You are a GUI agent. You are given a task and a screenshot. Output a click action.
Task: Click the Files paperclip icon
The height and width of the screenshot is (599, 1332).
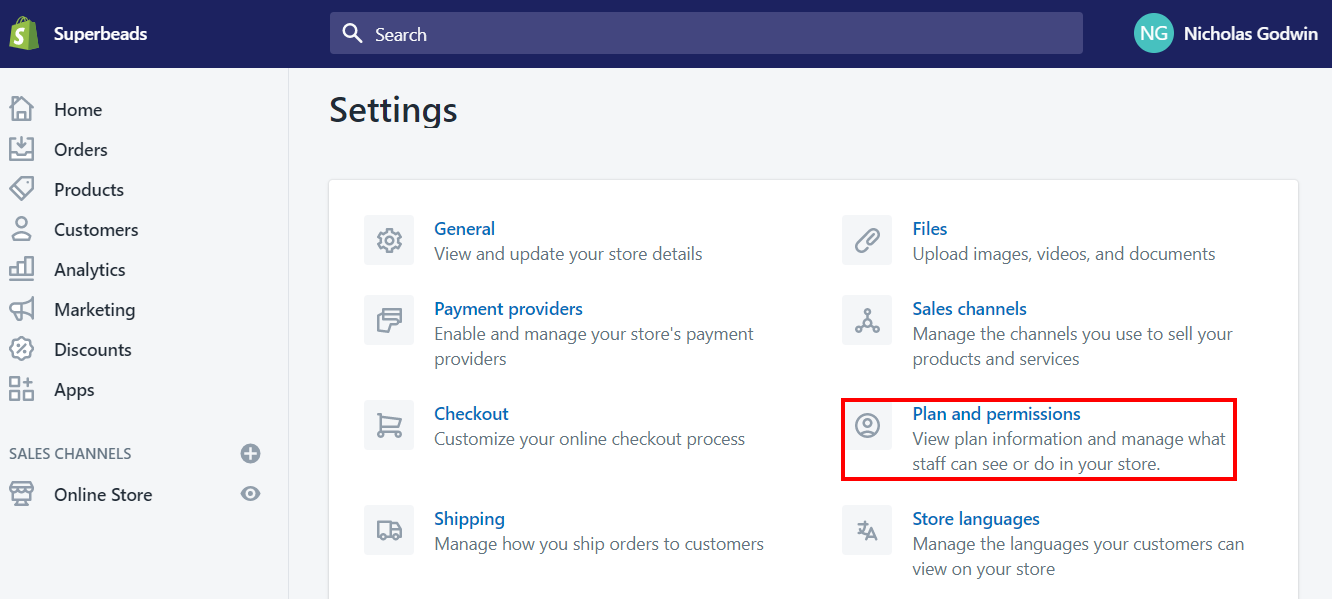point(867,240)
